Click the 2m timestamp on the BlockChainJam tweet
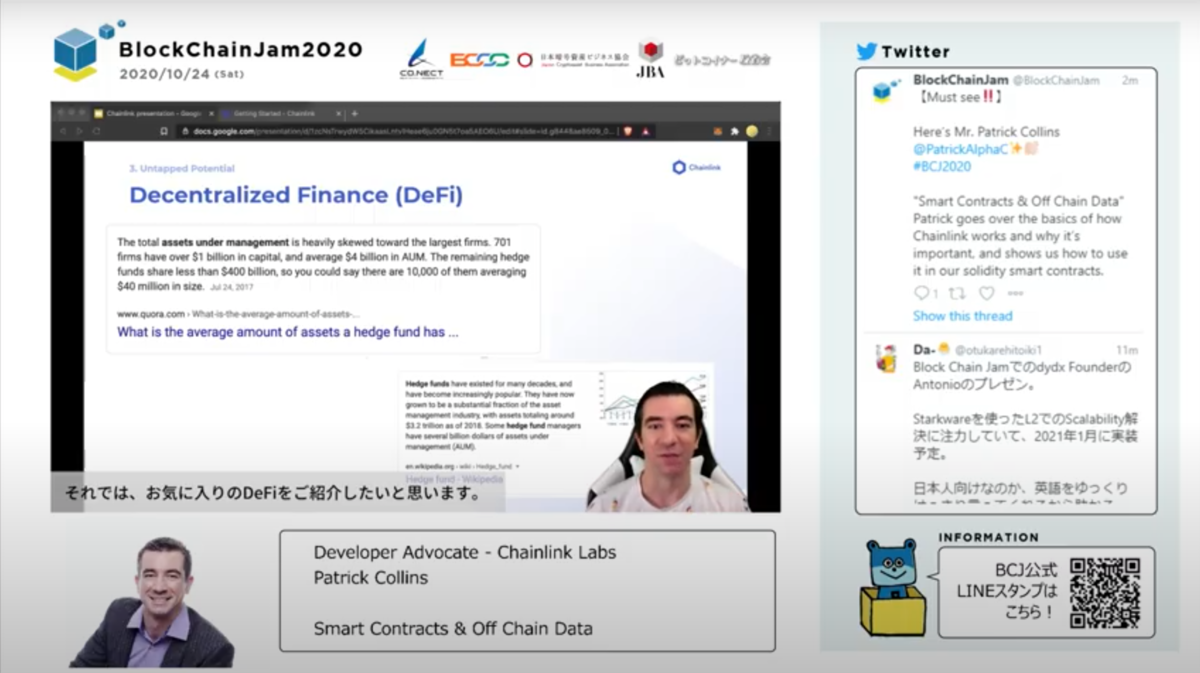The height and width of the screenshot is (673, 1200). click(x=1130, y=80)
